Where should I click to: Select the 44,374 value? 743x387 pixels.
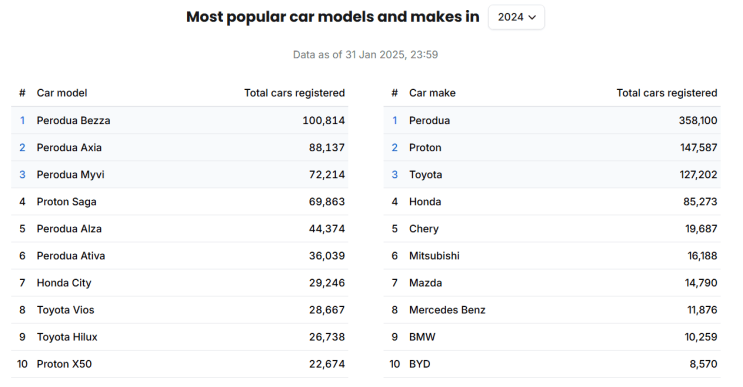click(x=327, y=228)
